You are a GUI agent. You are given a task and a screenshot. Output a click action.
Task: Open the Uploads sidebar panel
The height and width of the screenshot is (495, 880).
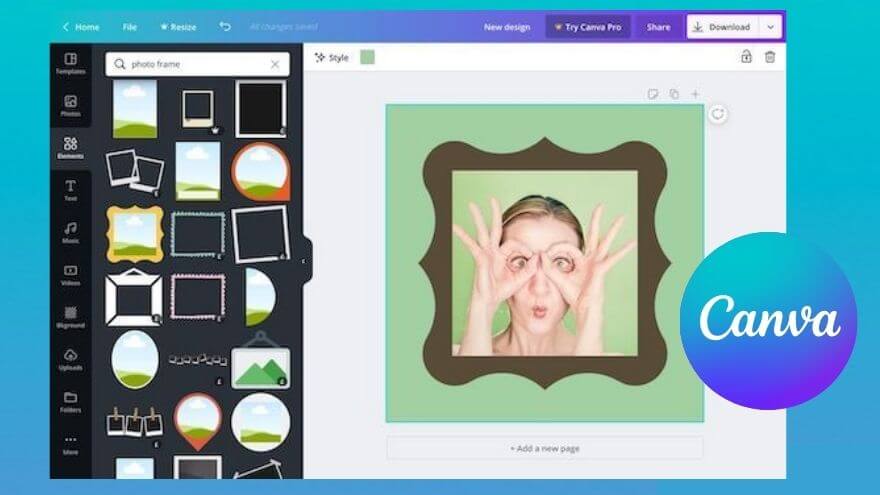click(x=70, y=359)
